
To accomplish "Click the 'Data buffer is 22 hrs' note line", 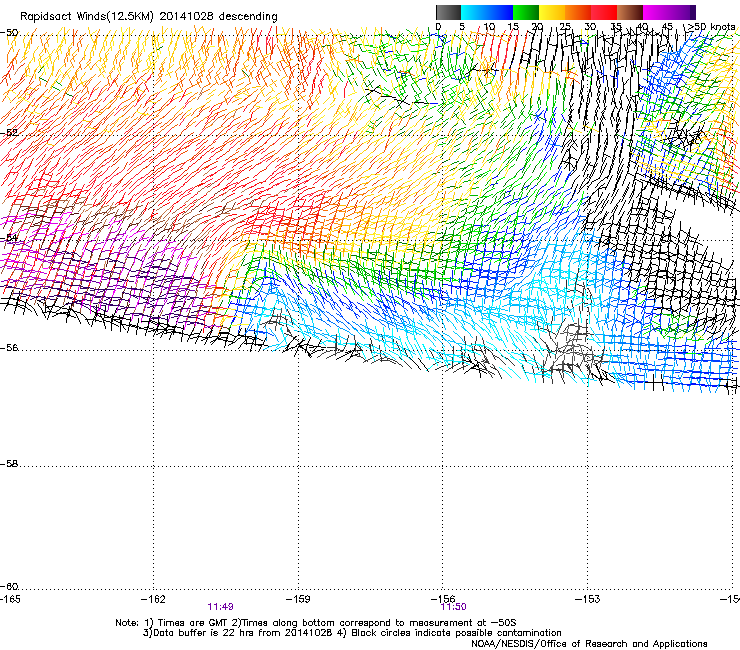I will point(352,633).
